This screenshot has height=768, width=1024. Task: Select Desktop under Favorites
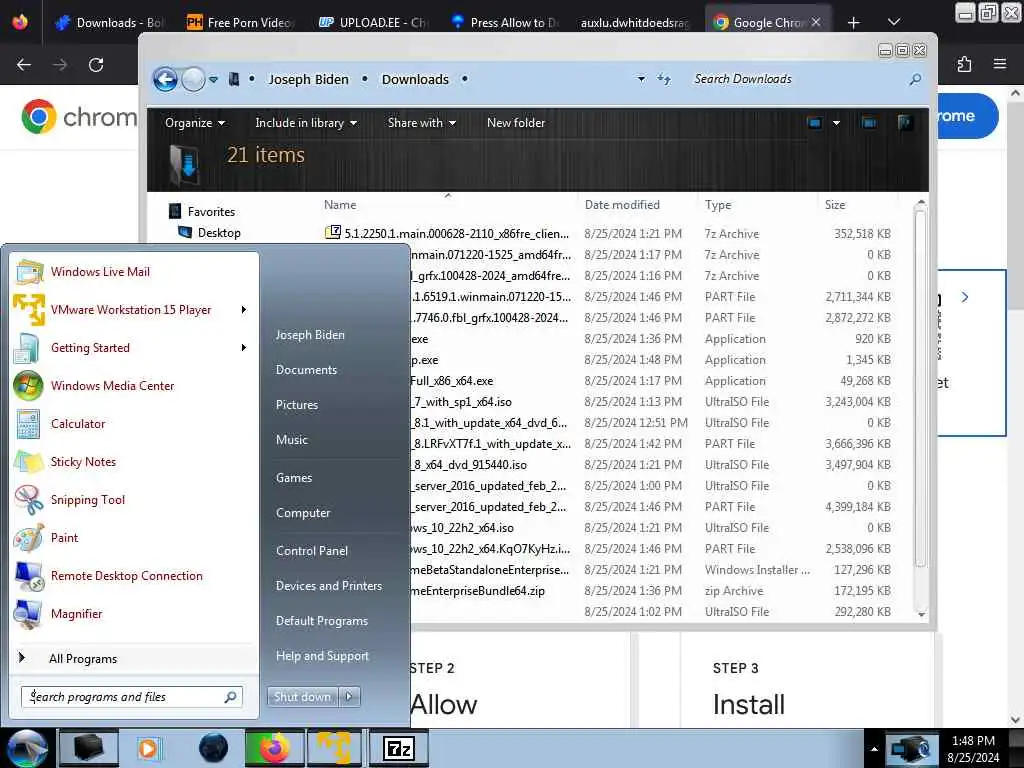(x=219, y=232)
